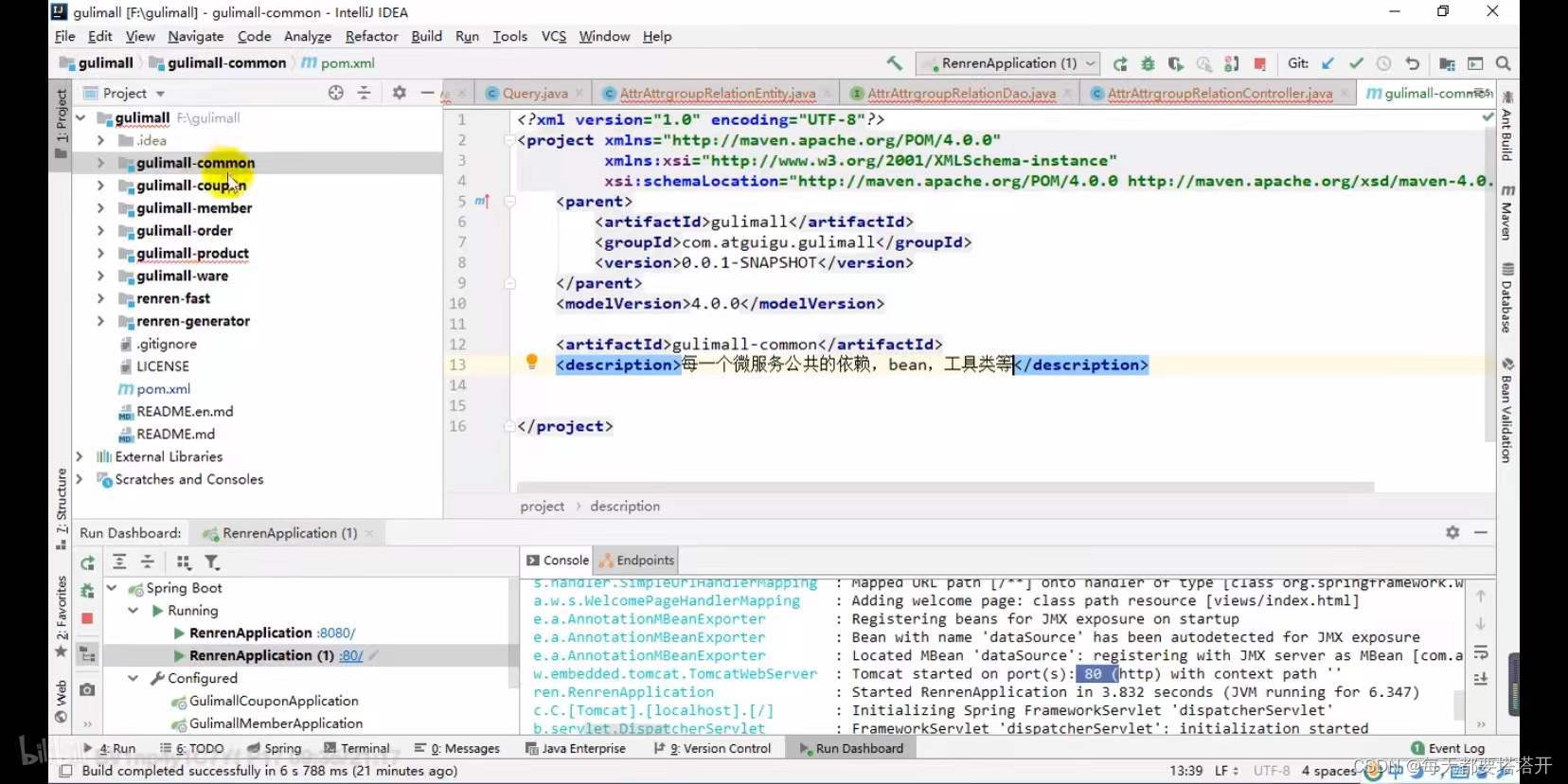Screen dimensions: 1568x784
Task: Open the Project panel settings gear
Action: [x=399, y=93]
